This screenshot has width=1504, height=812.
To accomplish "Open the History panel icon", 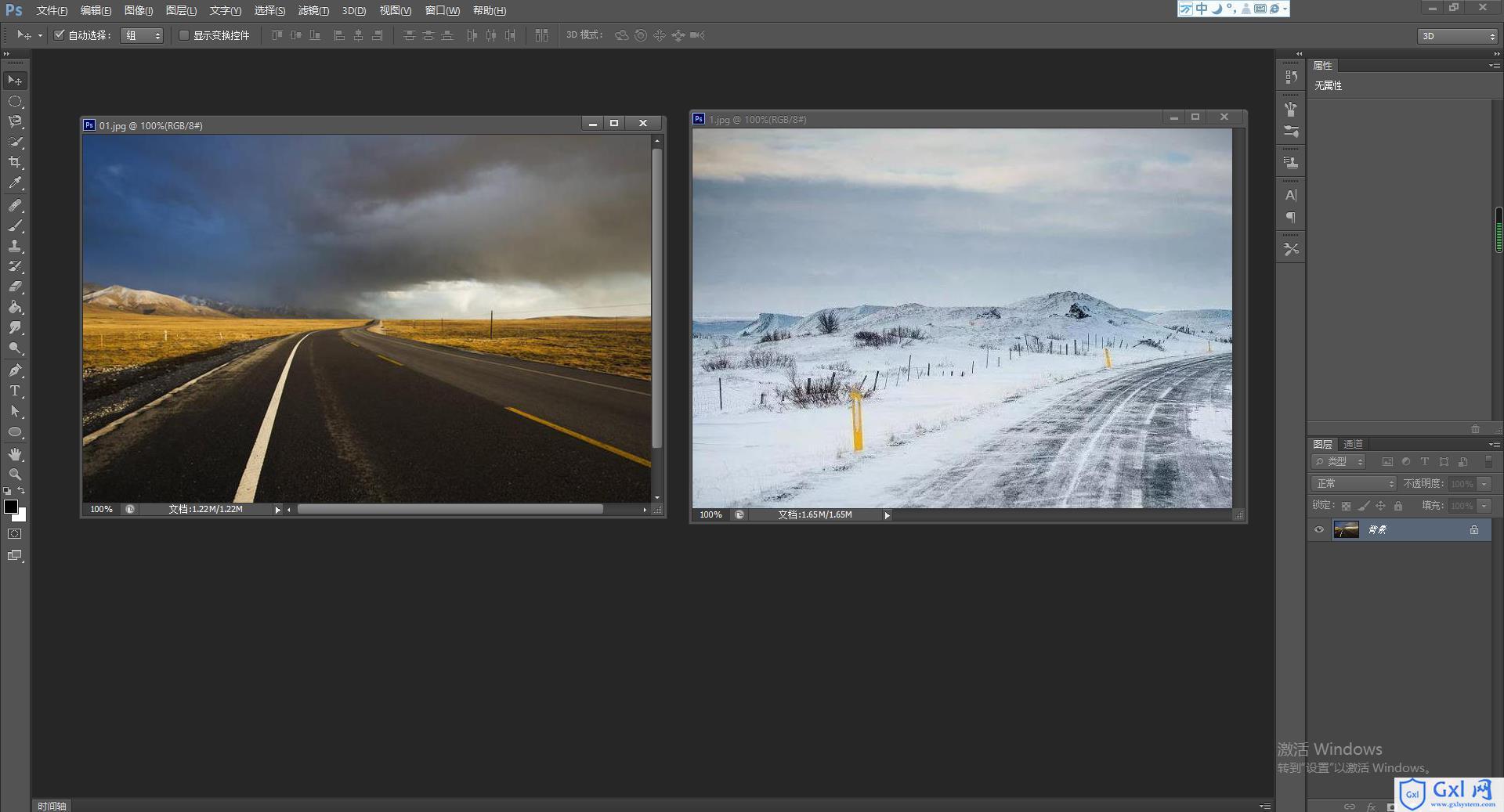I will pyautogui.click(x=1291, y=77).
